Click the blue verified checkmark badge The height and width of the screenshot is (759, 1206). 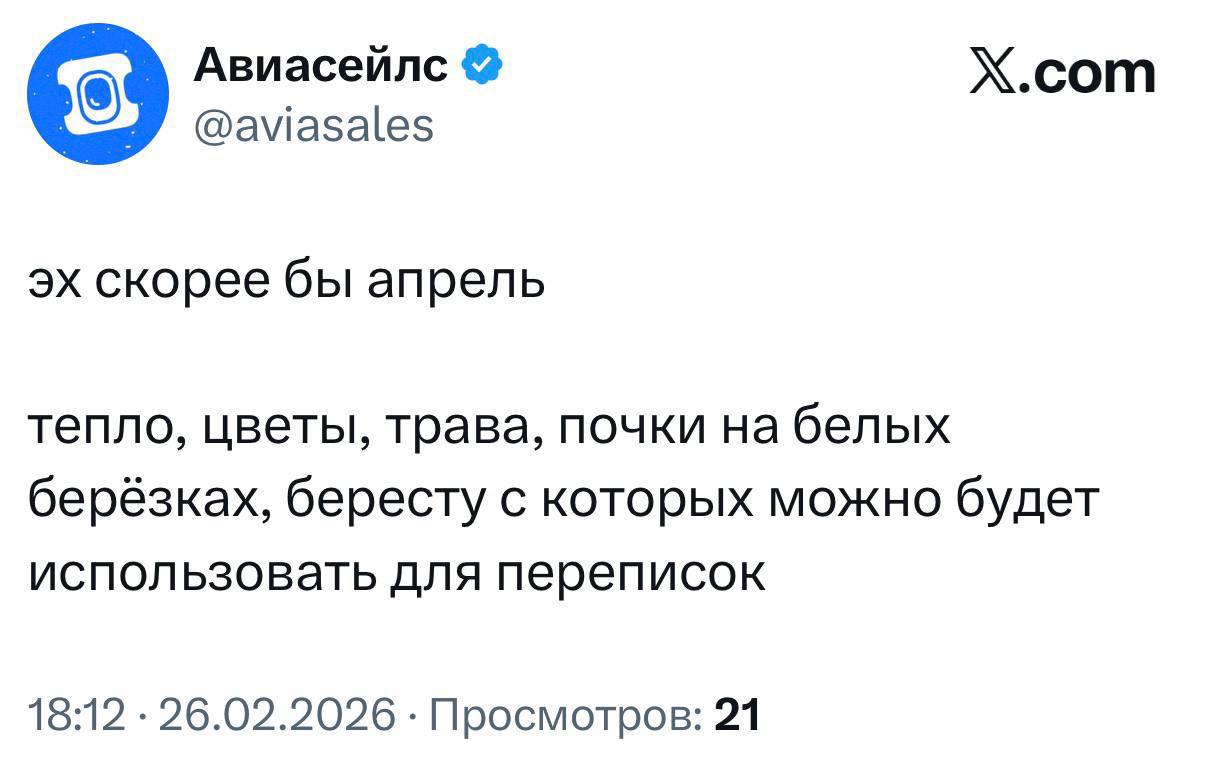point(481,67)
